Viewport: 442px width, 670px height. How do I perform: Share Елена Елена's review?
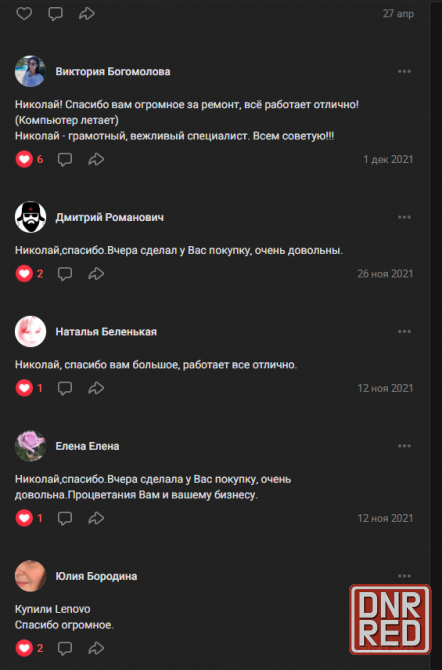point(96,518)
